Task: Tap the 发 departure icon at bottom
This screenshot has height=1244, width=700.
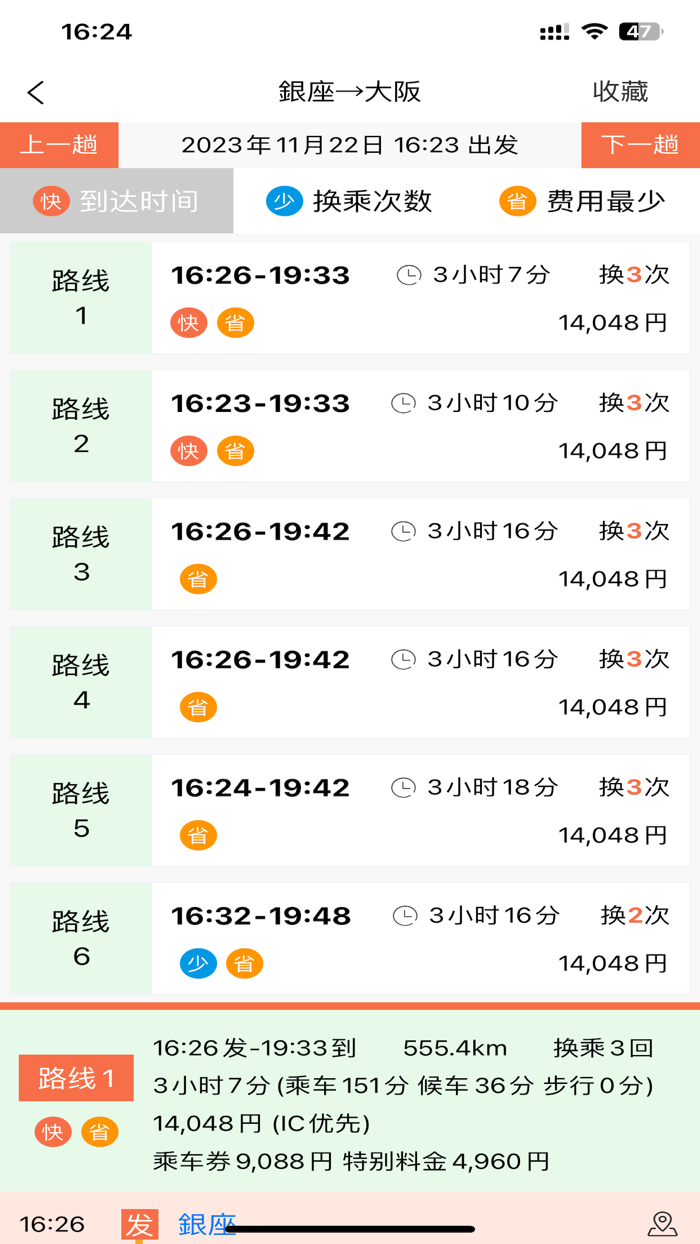Action: point(140,1222)
